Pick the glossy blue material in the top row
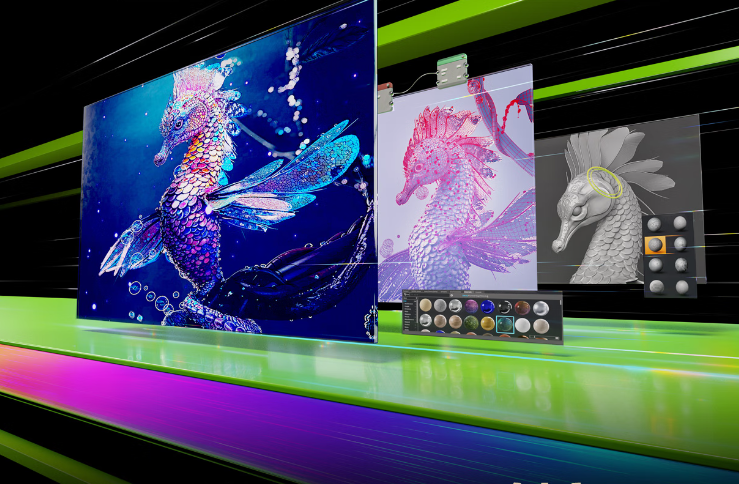 coord(488,307)
